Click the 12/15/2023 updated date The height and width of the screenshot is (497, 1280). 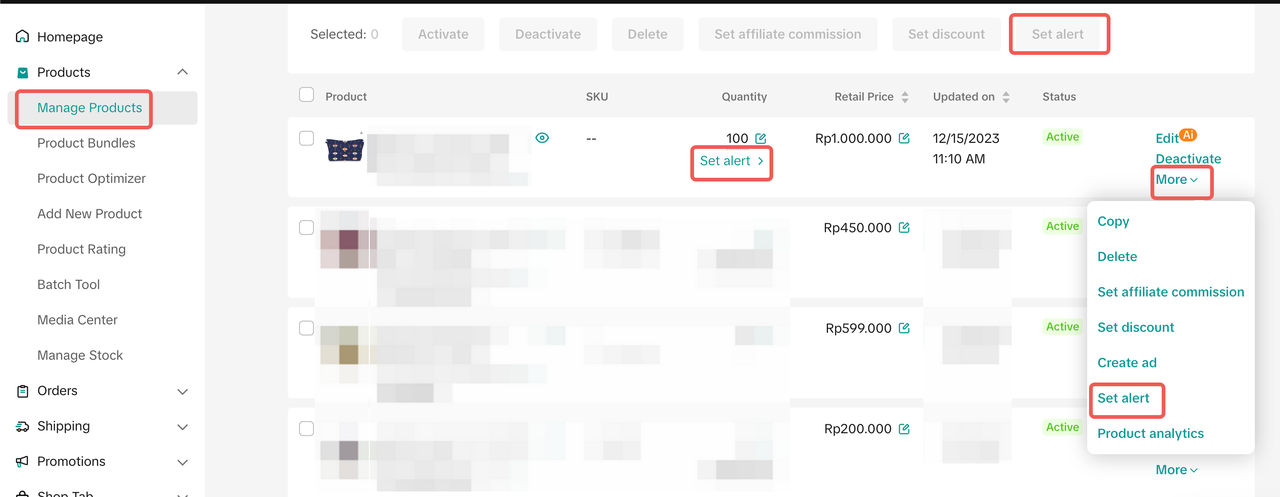(x=965, y=139)
